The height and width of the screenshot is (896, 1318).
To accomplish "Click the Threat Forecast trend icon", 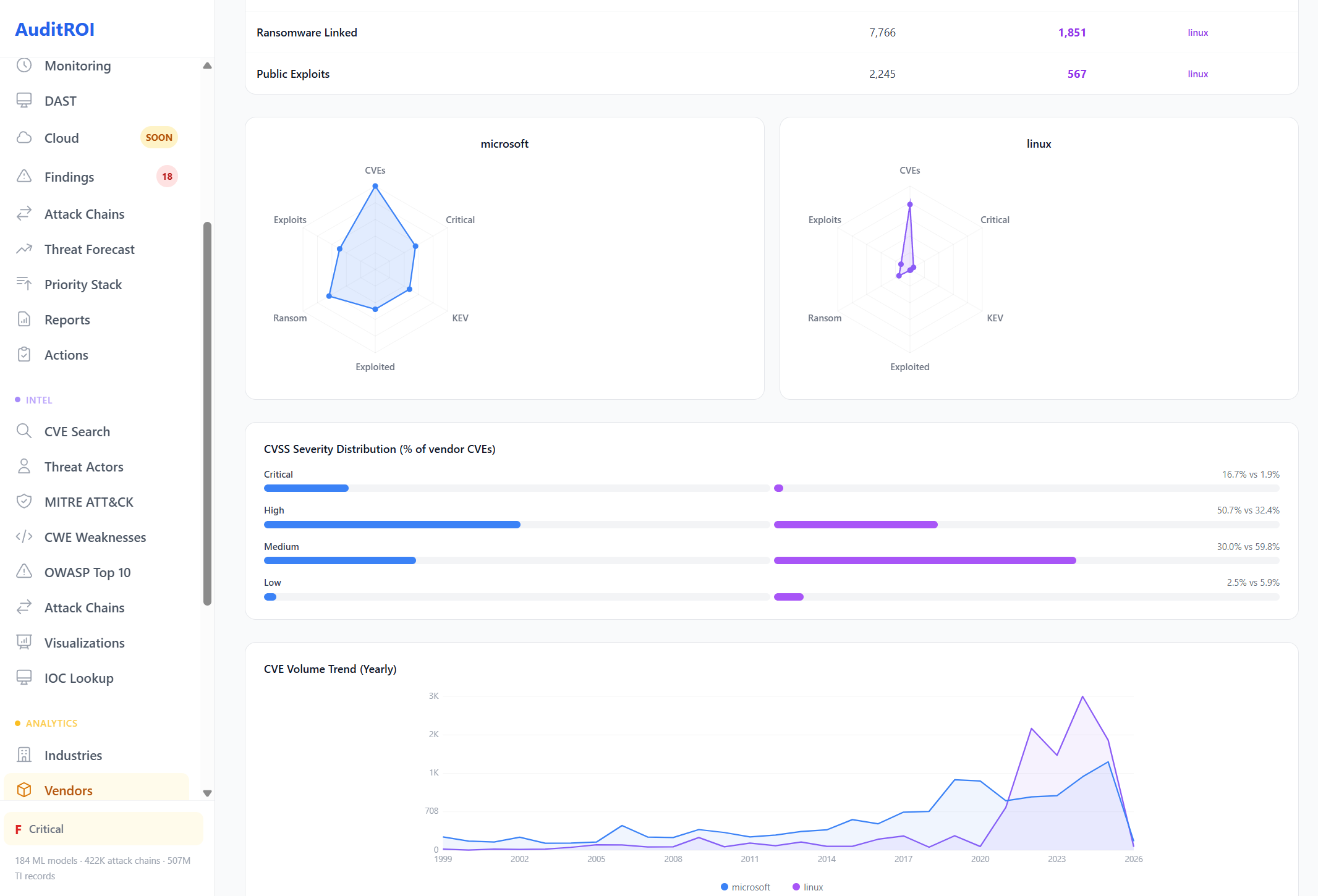I will tap(24, 248).
